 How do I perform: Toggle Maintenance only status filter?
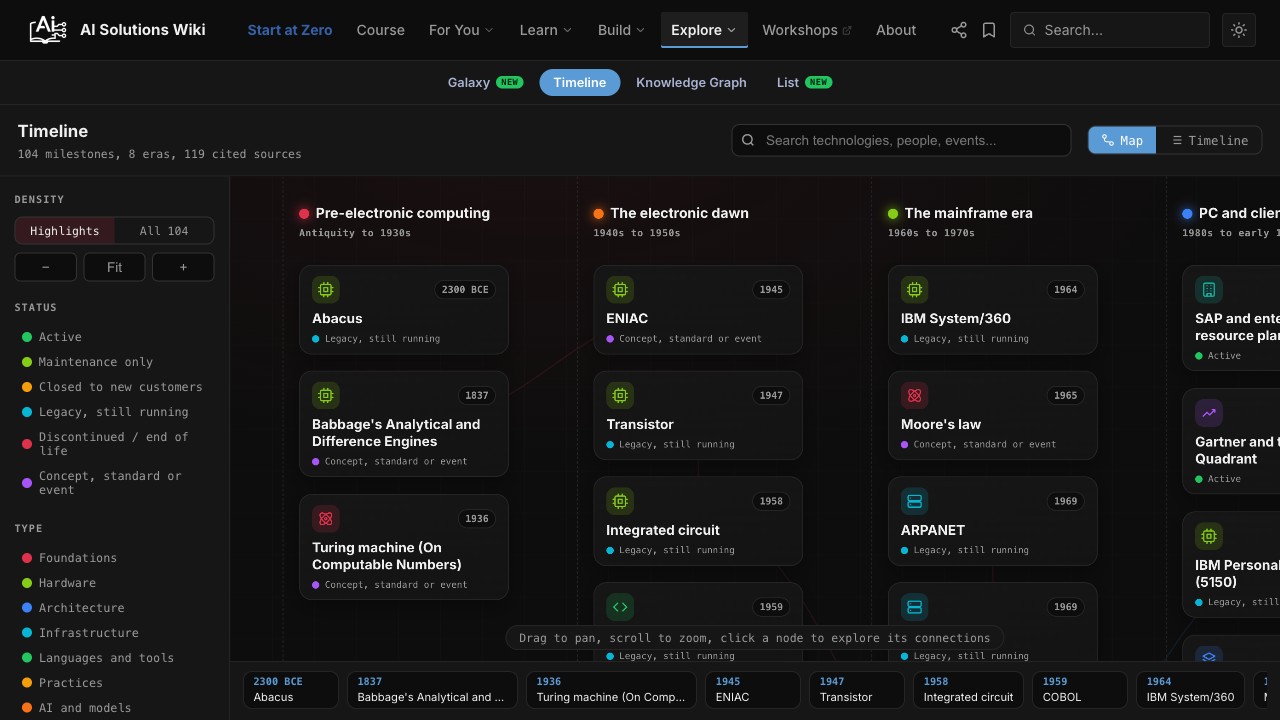pyautogui.click(x=88, y=362)
